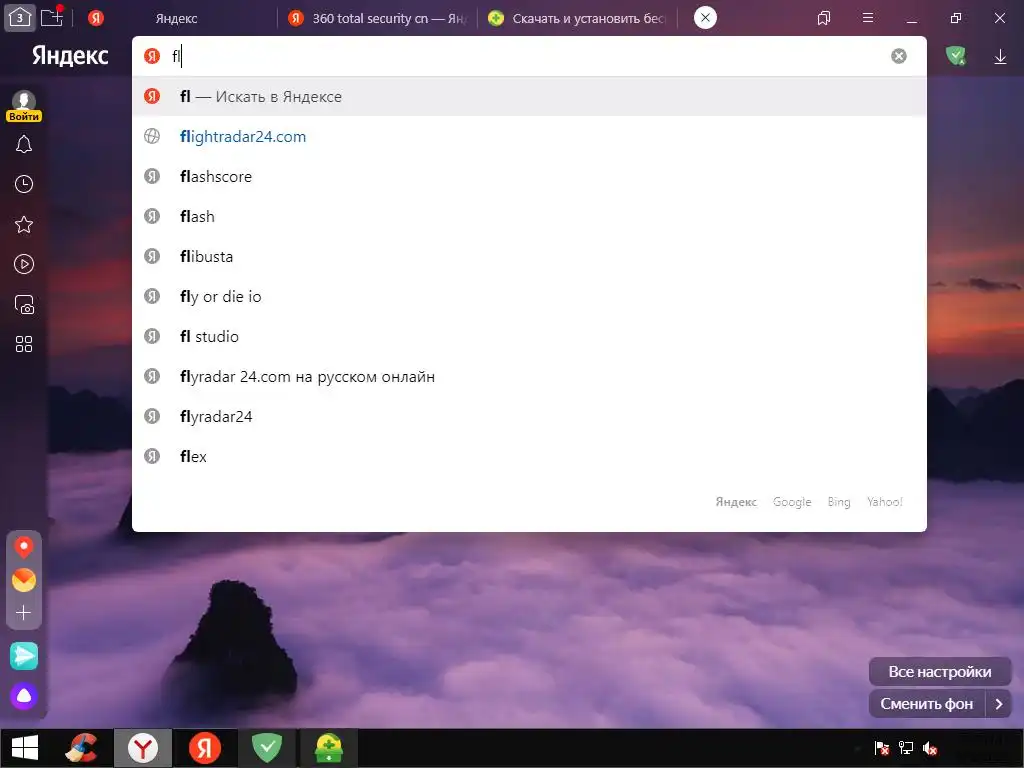Open the bookmarks collections icon in title bar
This screenshot has width=1024, height=768.
[824, 18]
